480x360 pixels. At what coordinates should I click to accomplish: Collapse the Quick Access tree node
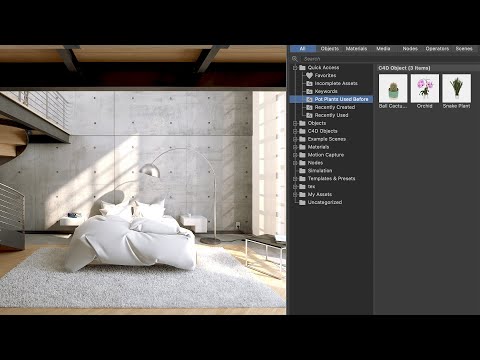[x=295, y=68]
